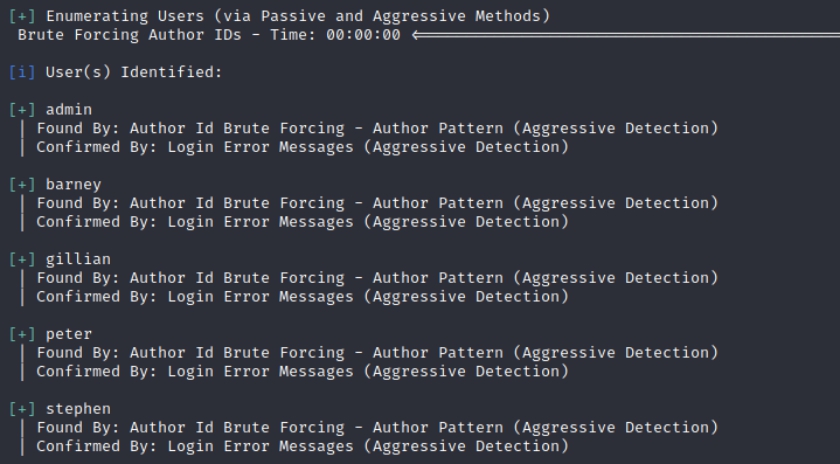This screenshot has width=840, height=464.
Task: Click the username barney
Action: click(x=73, y=185)
